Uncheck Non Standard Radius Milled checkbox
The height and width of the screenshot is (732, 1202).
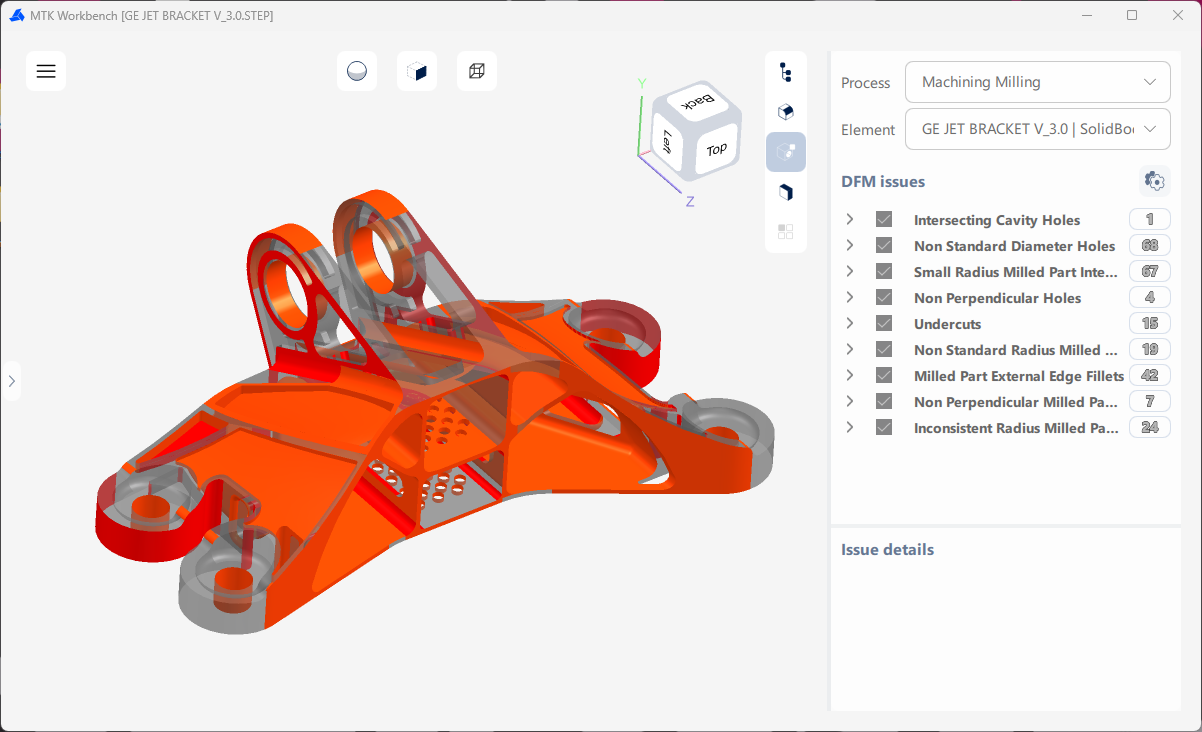[884, 350]
